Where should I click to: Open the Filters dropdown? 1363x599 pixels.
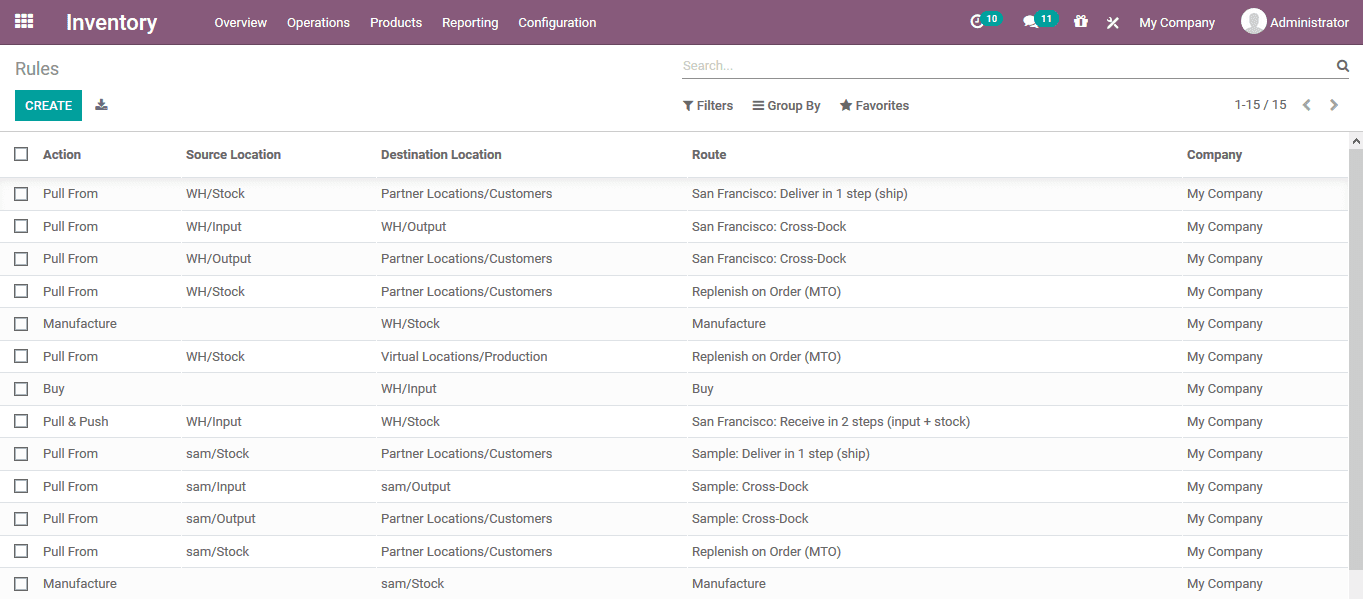click(x=708, y=105)
